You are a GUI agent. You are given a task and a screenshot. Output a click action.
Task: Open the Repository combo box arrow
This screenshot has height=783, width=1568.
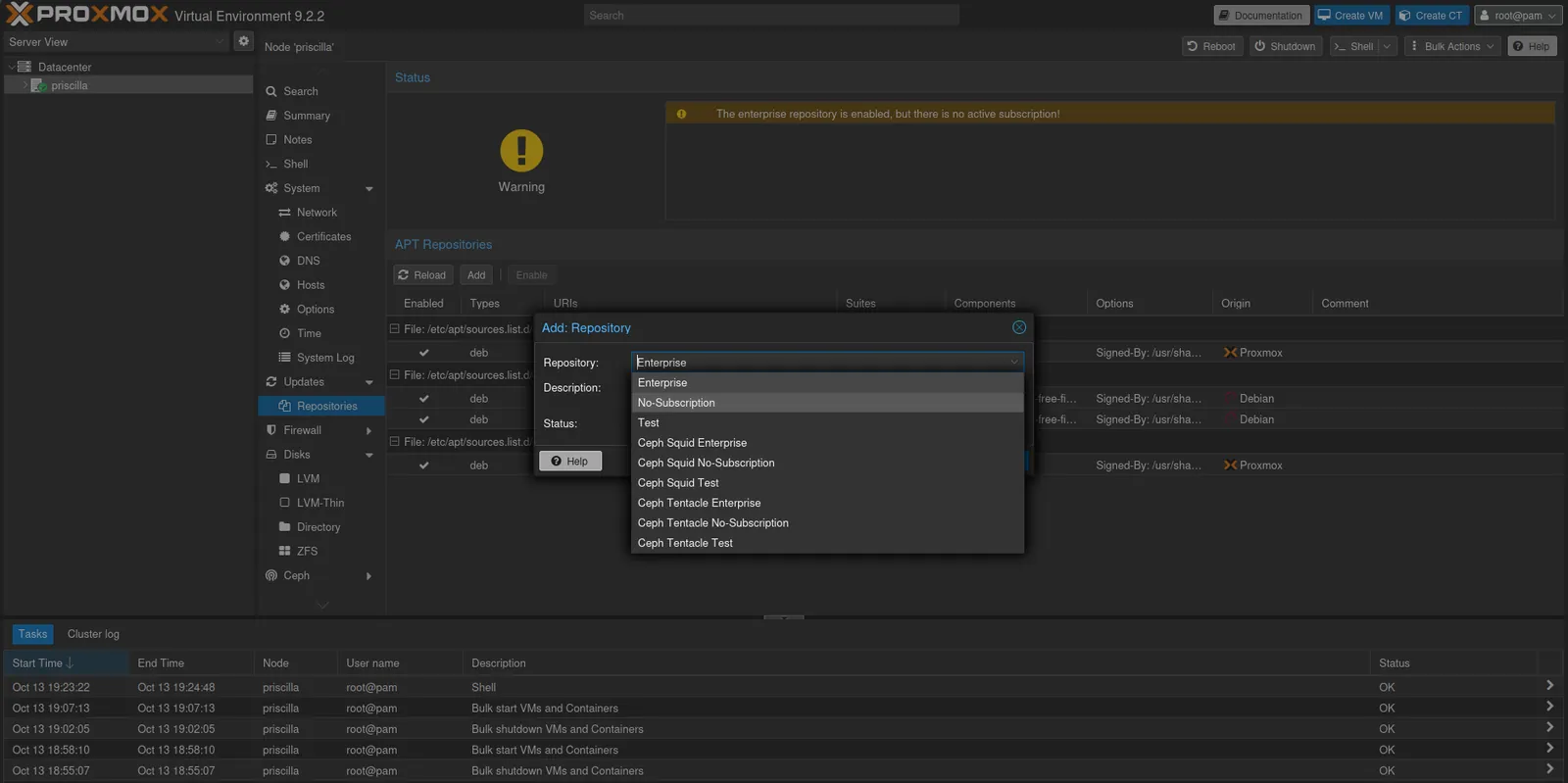click(x=1014, y=362)
